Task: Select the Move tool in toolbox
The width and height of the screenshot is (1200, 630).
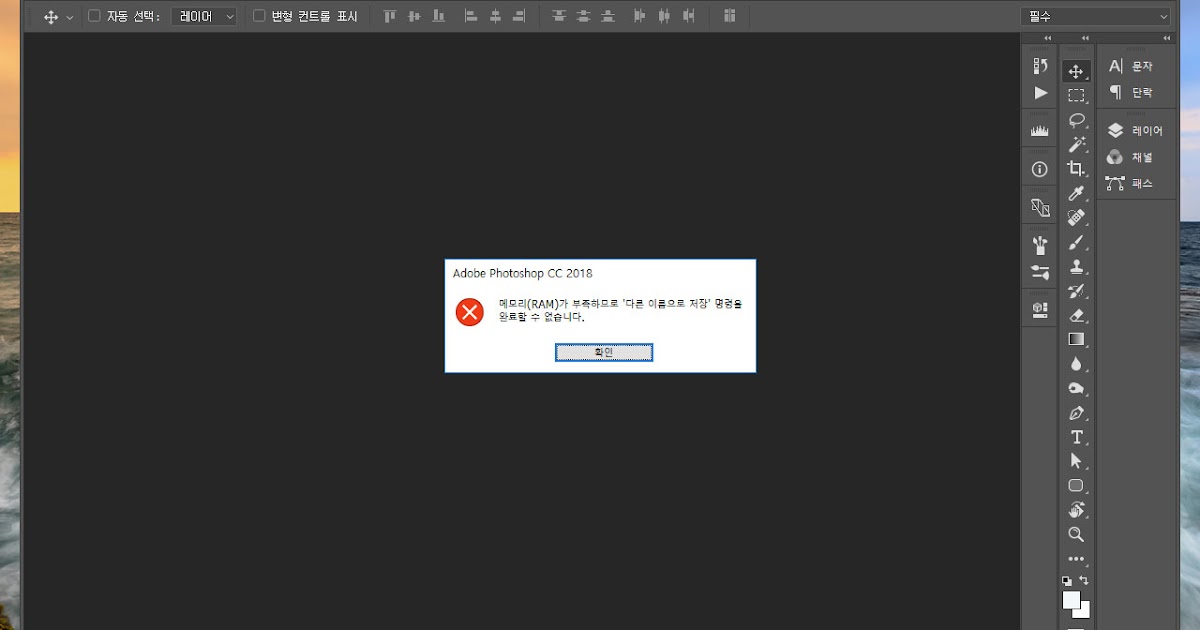Action: pyautogui.click(x=1076, y=71)
